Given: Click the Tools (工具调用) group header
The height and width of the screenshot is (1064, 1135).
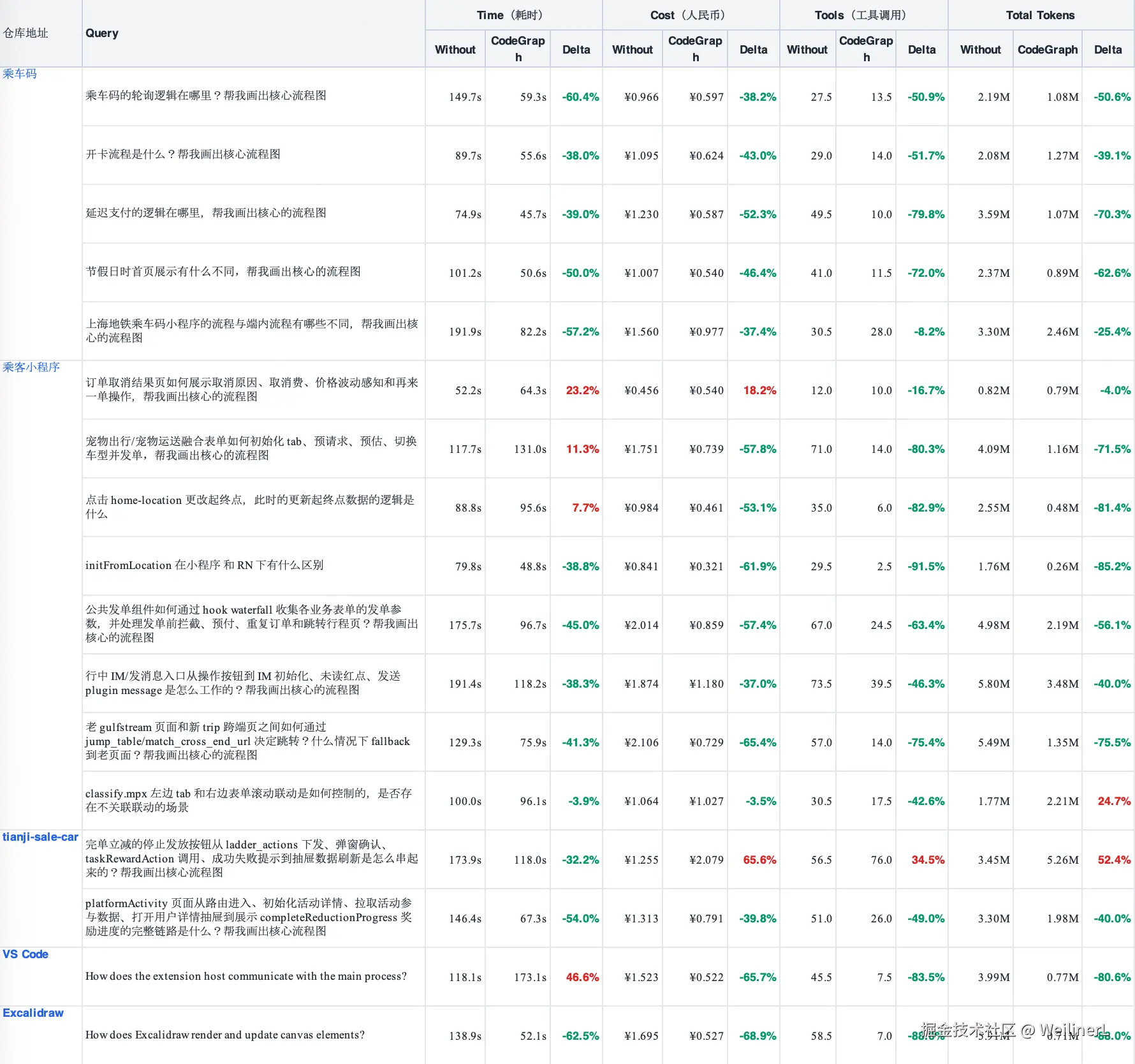Looking at the screenshot, I should (x=863, y=15).
